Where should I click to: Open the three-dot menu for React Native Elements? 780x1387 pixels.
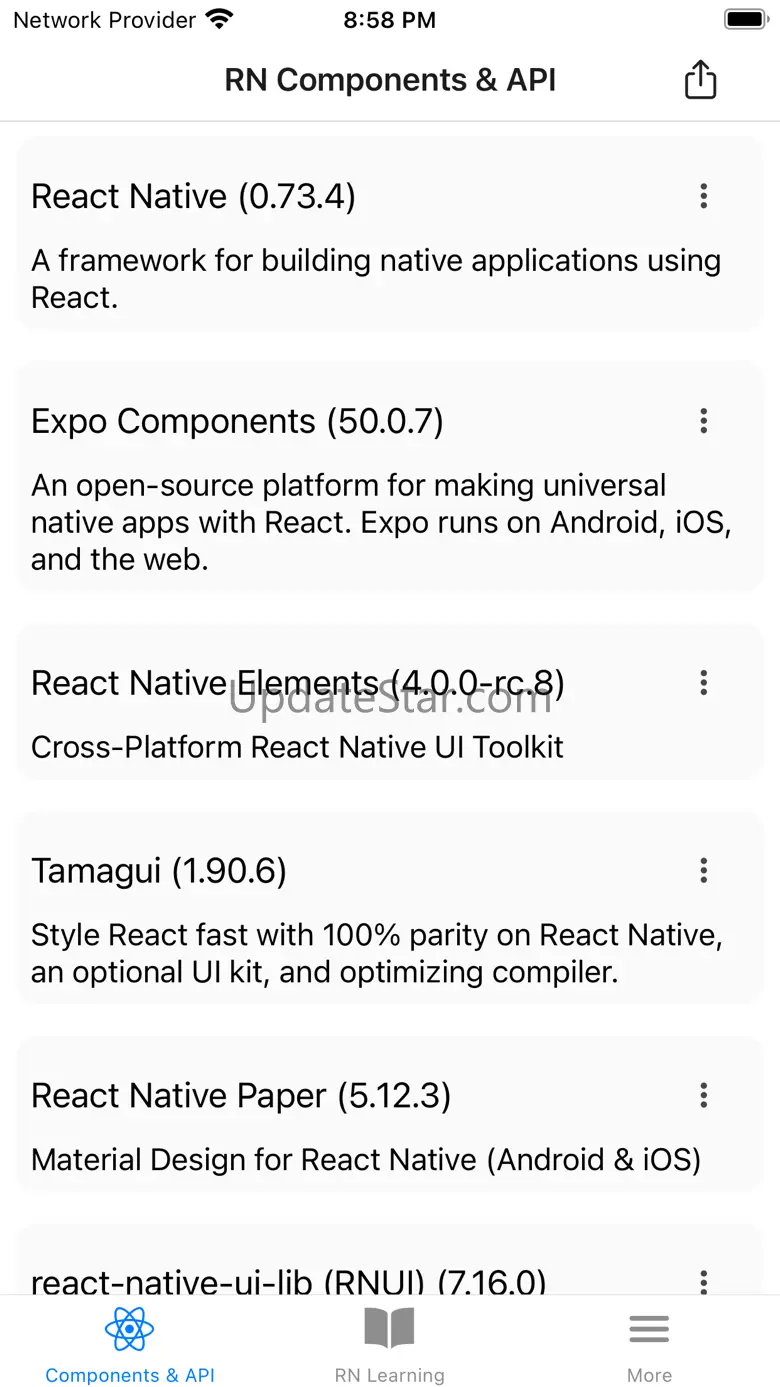pyautogui.click(x=704, y=683)
